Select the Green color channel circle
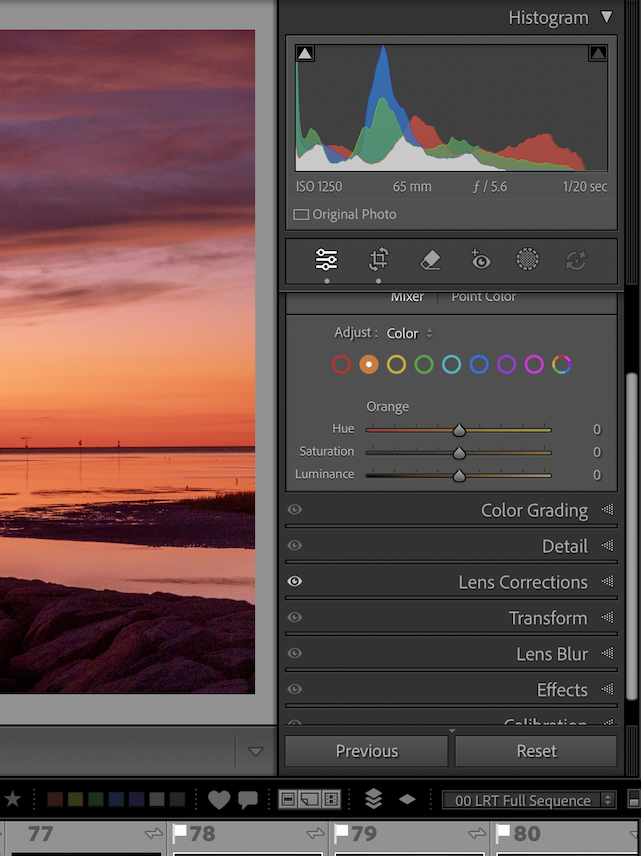Viewport: 641px width, 856px height. coord(424,364)
